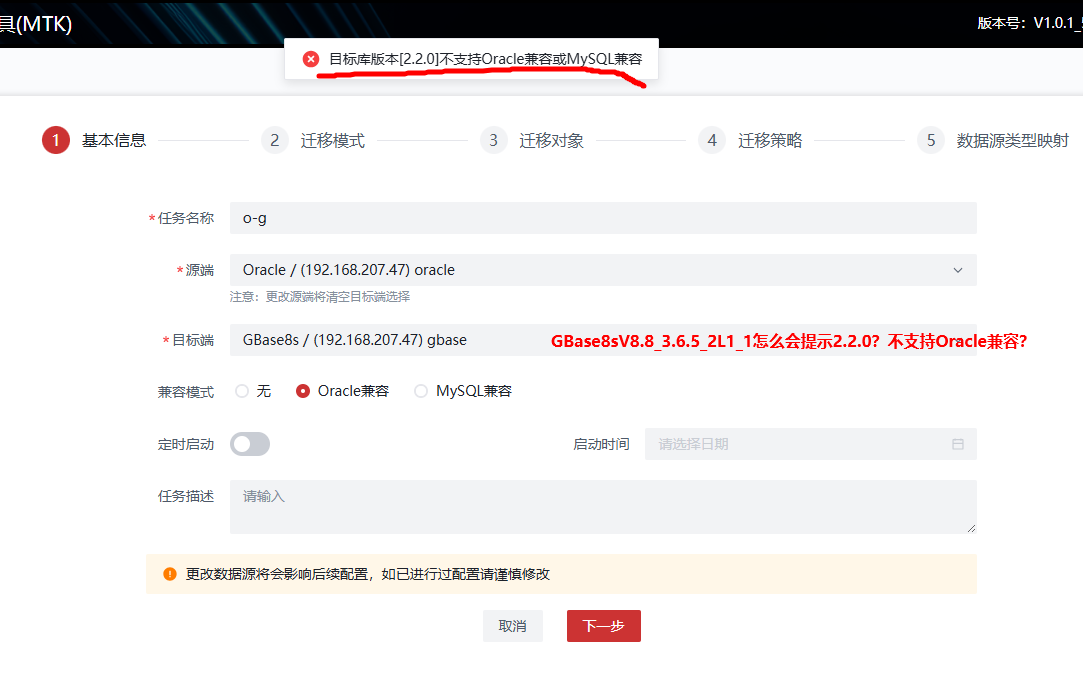Click the red error icon in the notification

point(311,59)
